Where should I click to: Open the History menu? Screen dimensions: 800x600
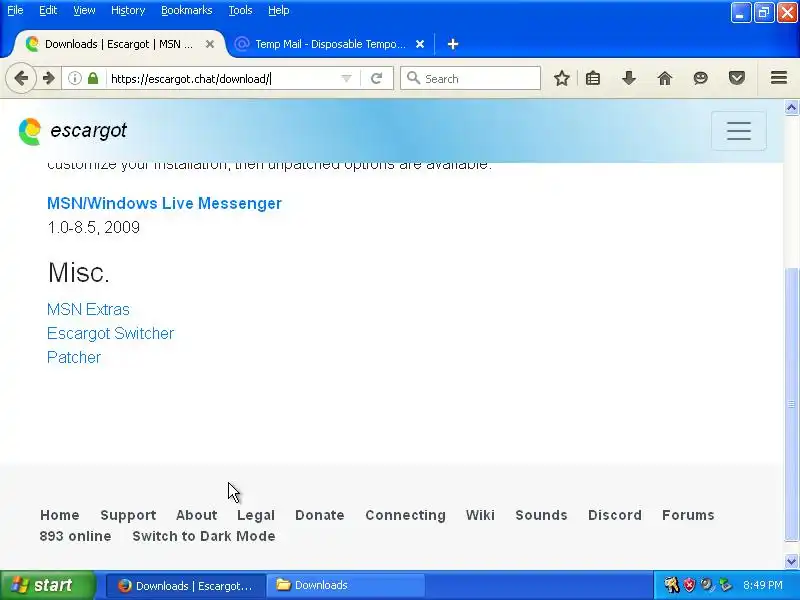point(128,10)
